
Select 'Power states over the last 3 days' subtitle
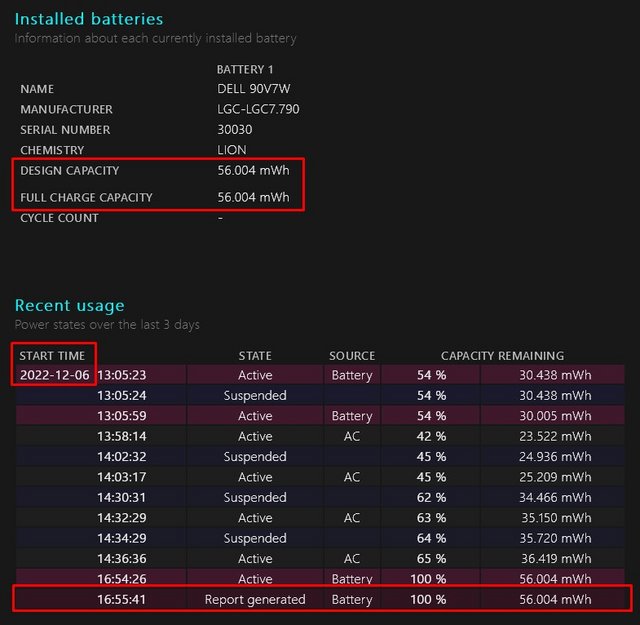pyautogui.click(x=107, y=325)
